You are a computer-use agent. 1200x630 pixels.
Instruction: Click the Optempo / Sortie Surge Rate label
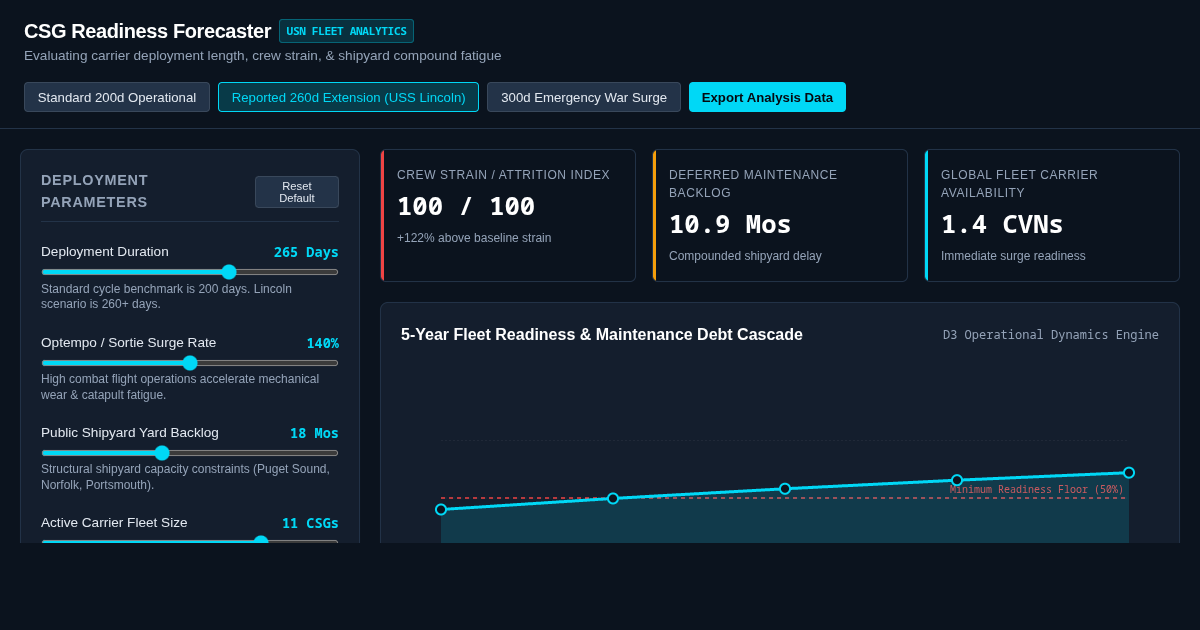tap(128, 343)
